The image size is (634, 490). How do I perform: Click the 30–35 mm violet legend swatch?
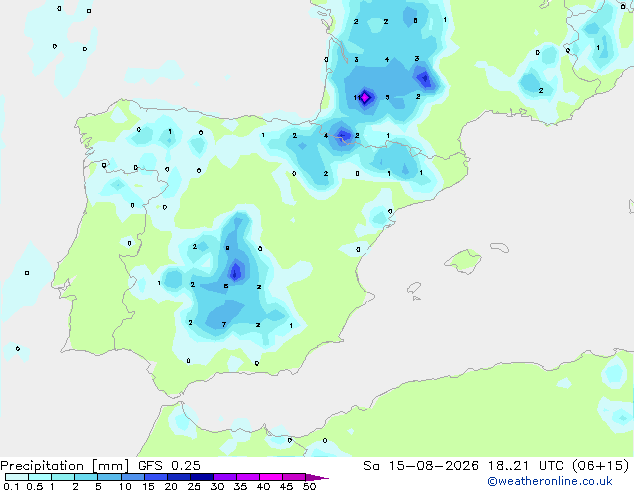coord(224,477)
